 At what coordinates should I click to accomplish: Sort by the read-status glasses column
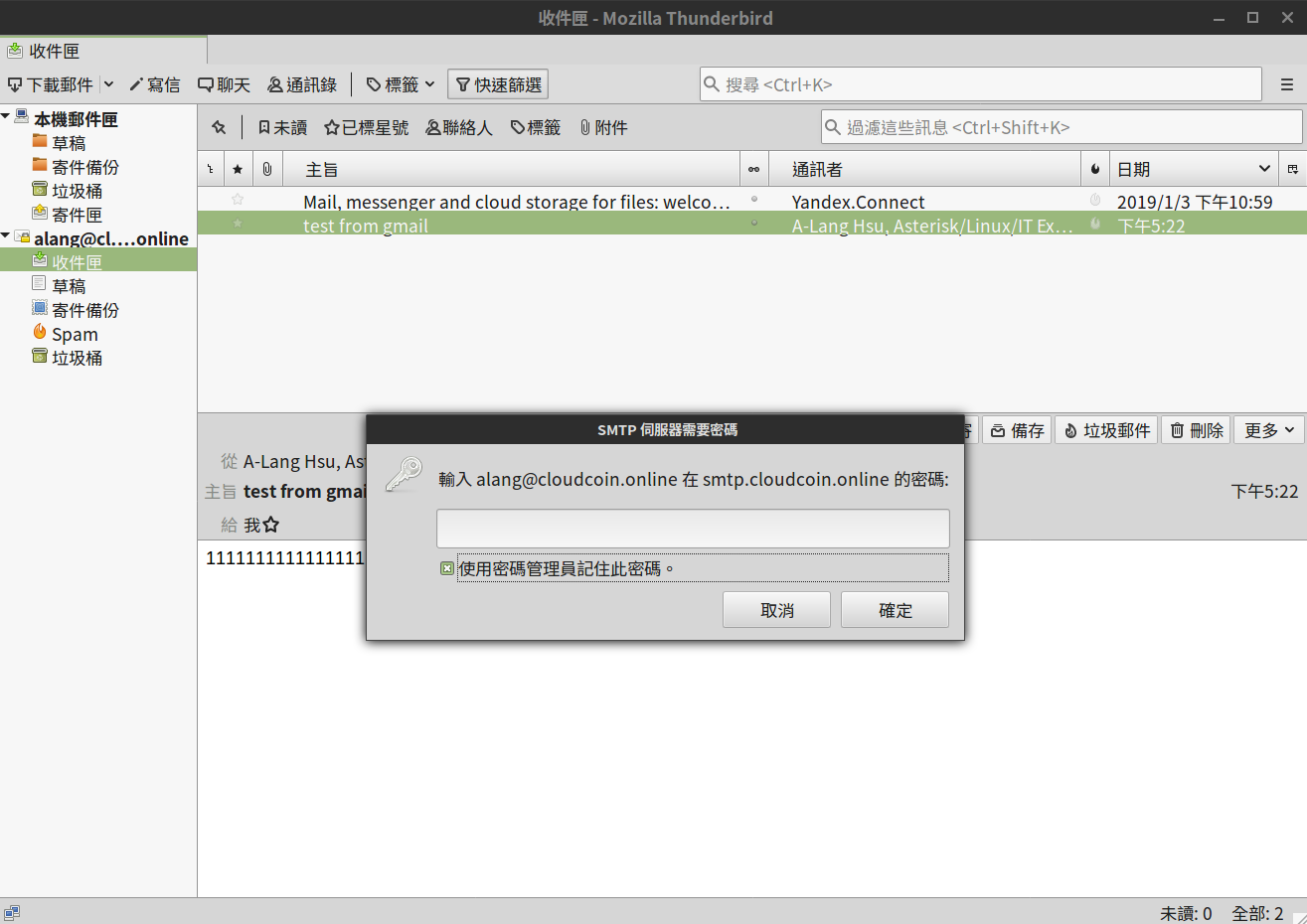[x=753, y=169]
